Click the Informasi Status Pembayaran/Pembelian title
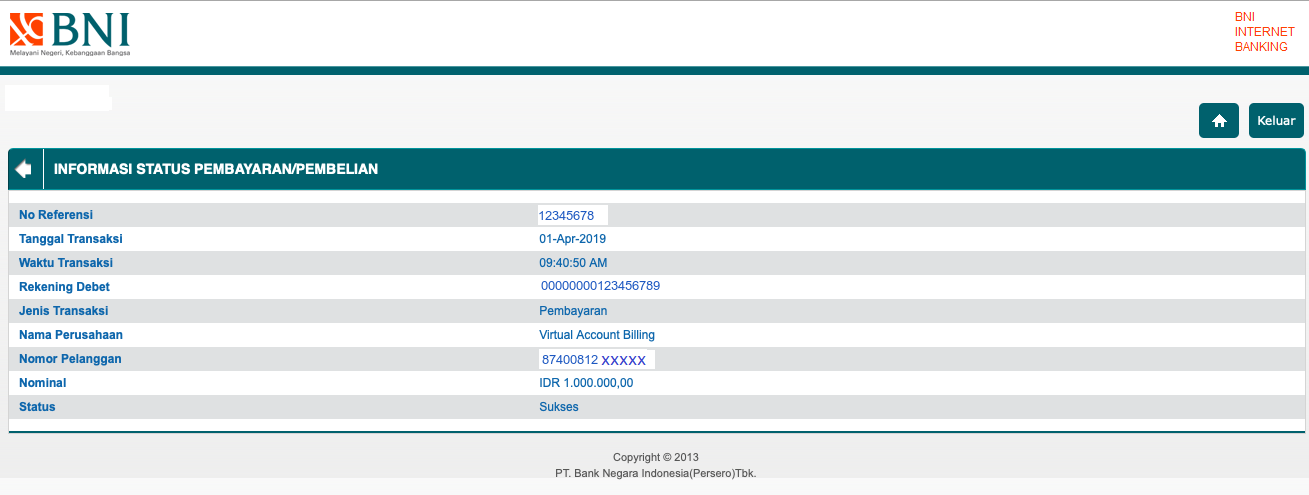This screenshot has height=495, width=1309. tap(216, 169)
